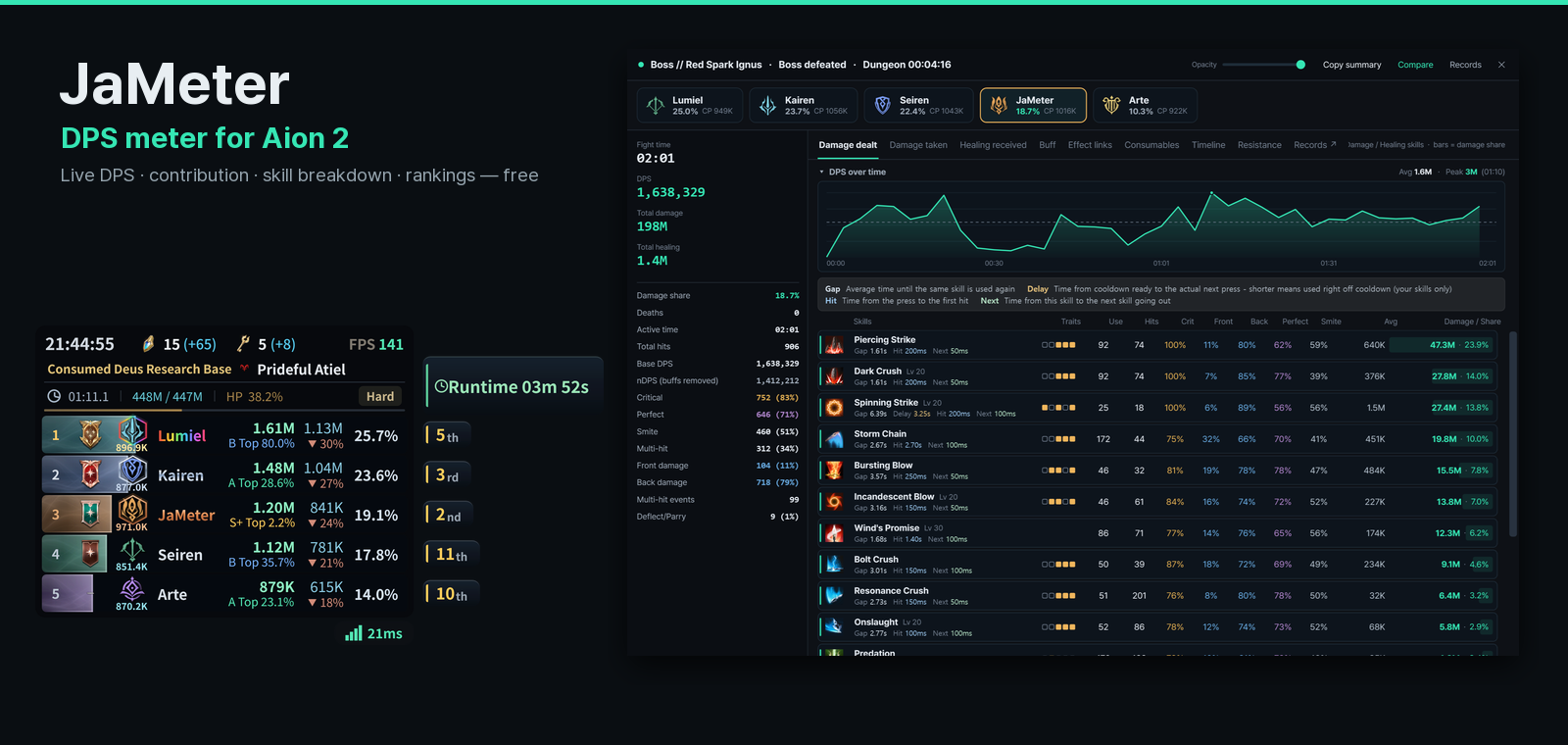Select the Arte player card
1568x745 pixels.
click(1146, 105)
